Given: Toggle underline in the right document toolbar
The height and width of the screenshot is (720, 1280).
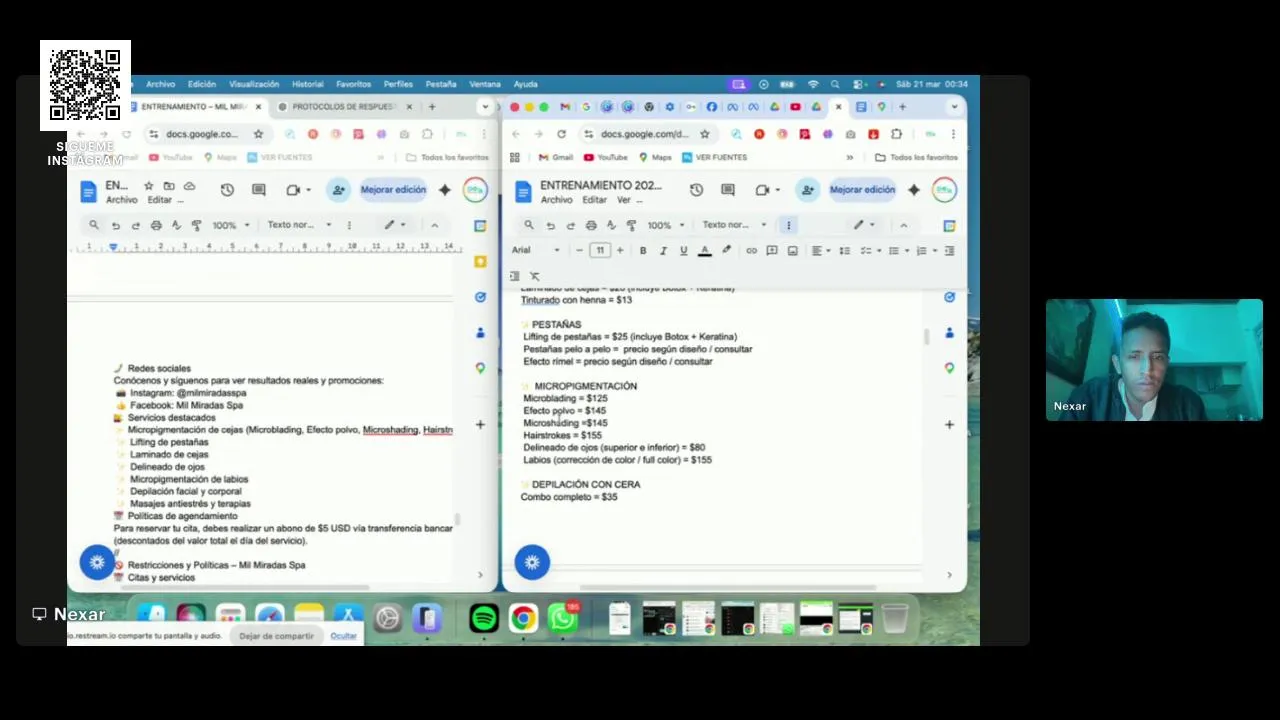Looking at the screenshot, I should coord(684,251).
